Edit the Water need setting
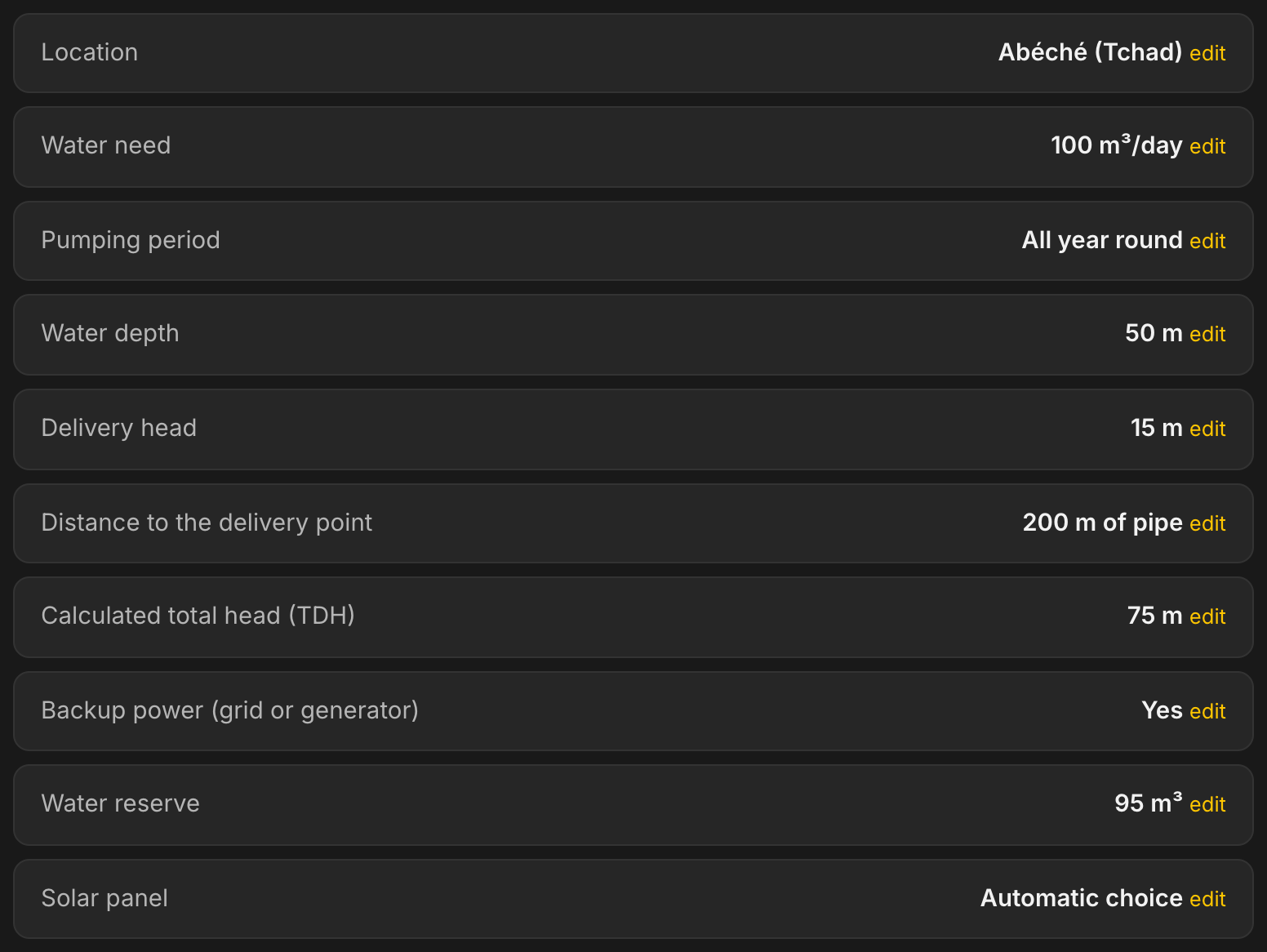The height and width of the screenshot is (952, 1267). [1207, 146]
